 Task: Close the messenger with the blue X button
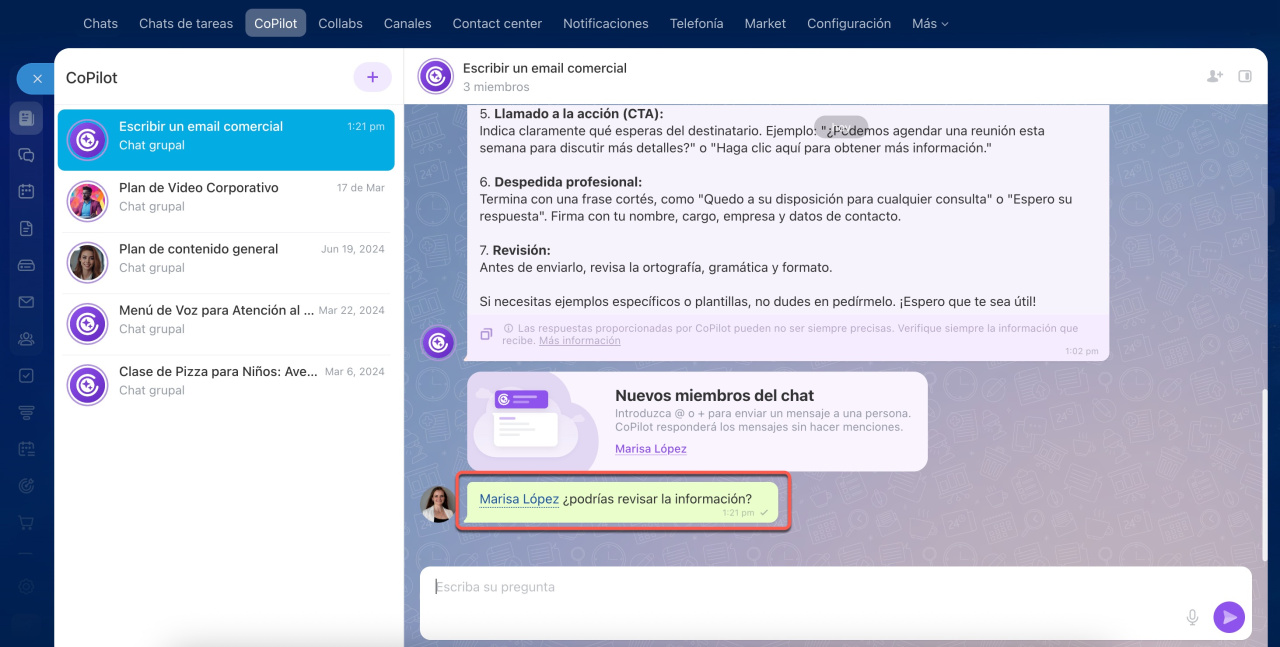point(36,78)
